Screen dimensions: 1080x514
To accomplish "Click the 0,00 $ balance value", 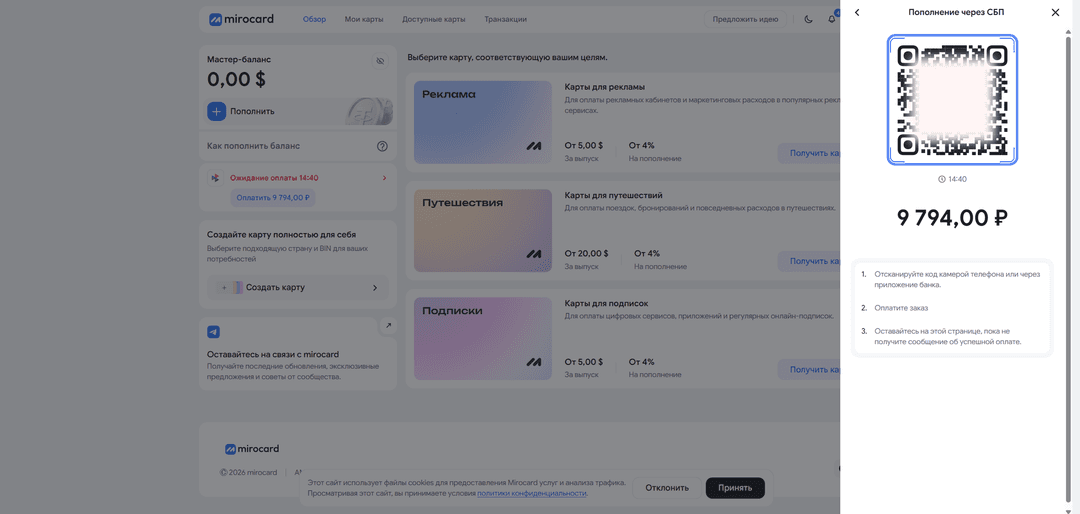I will [236, 79].
